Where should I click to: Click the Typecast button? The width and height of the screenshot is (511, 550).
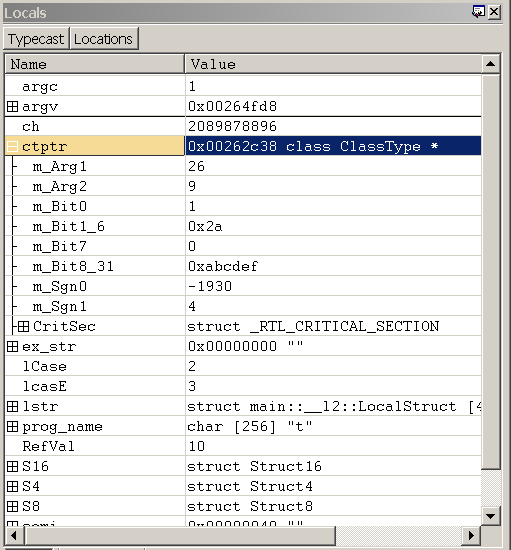point(36,39)
